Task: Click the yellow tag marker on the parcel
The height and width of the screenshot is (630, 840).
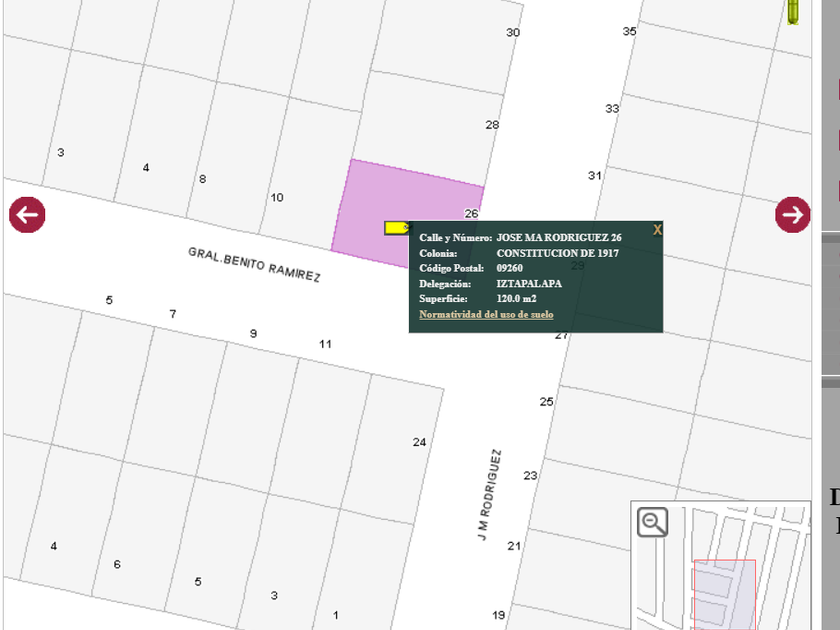Action: point(397,228)
